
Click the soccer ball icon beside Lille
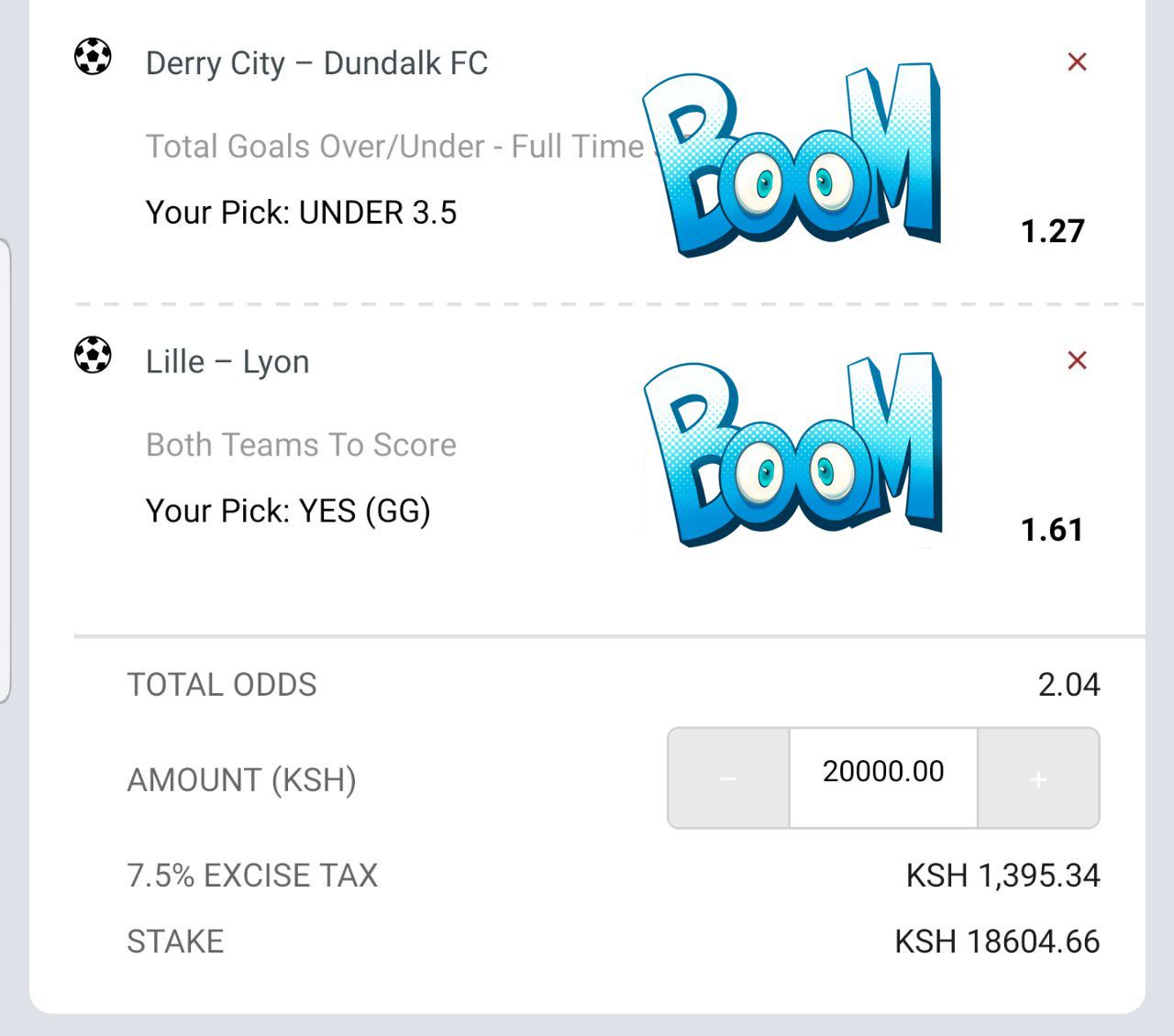click(x=93, y=355)
